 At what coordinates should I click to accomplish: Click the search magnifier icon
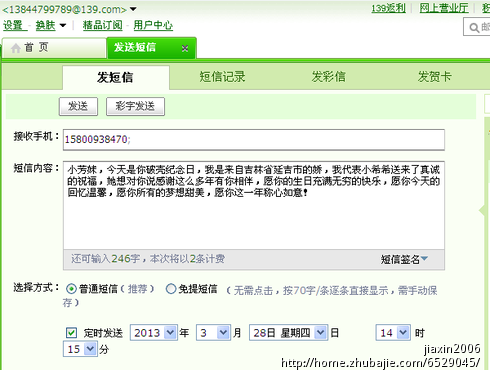pyautogui.click(x=474, y=27)
